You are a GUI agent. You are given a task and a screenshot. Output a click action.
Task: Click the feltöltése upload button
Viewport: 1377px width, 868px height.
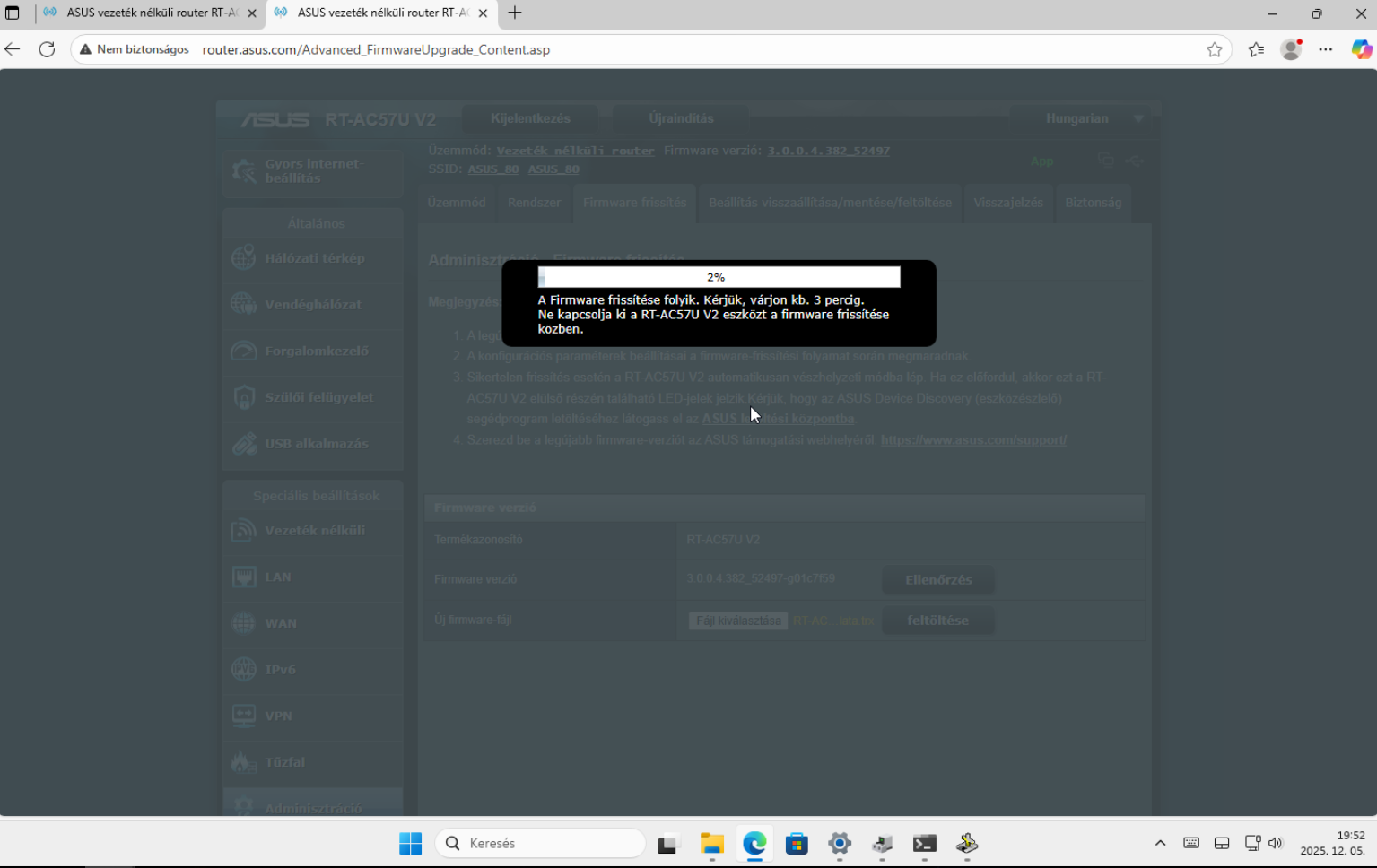pos(937,621)
